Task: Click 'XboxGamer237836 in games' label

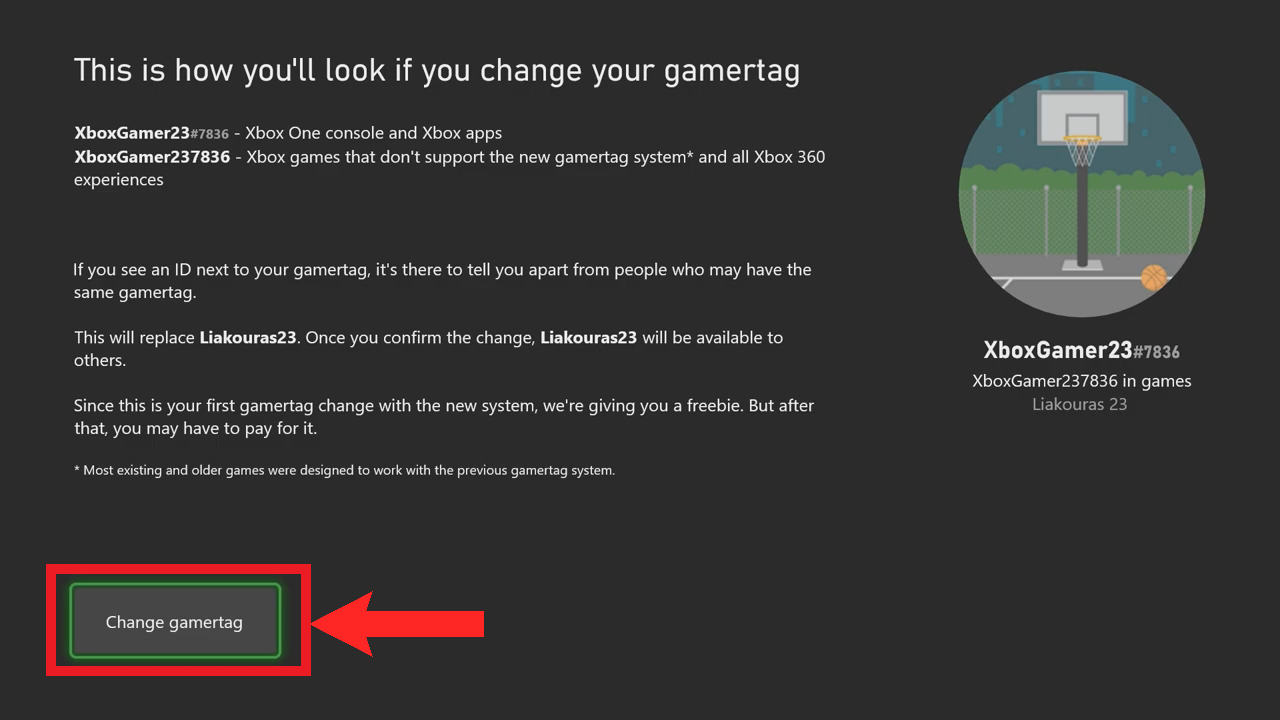Action: tap(1081, 381)
